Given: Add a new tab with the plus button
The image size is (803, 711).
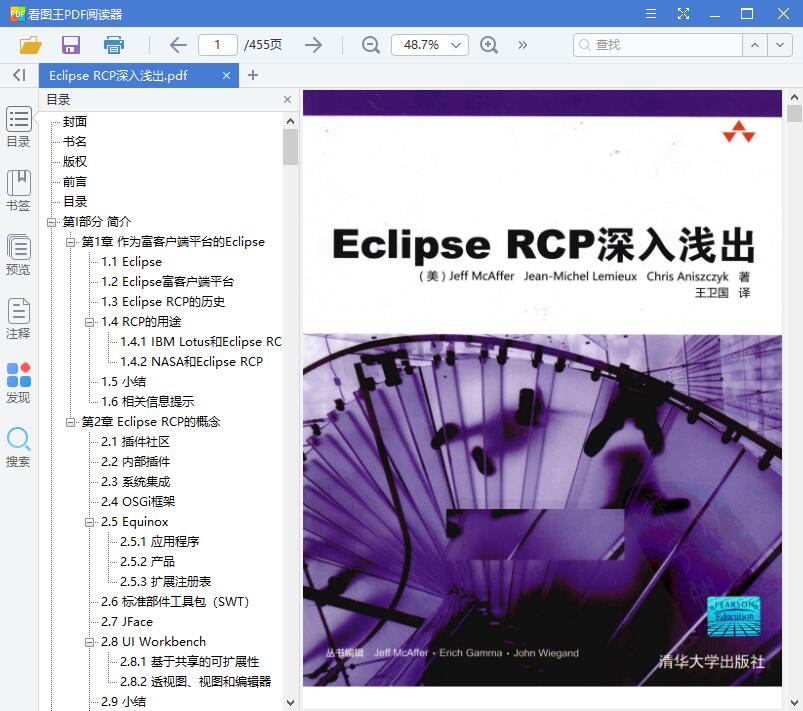Looking at the screenshot, I should (252, 75).
